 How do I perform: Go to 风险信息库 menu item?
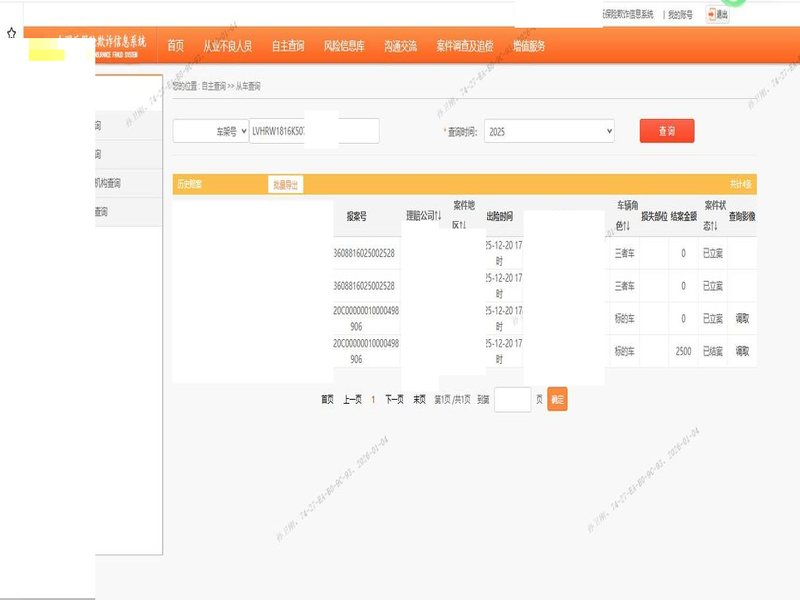344,46
